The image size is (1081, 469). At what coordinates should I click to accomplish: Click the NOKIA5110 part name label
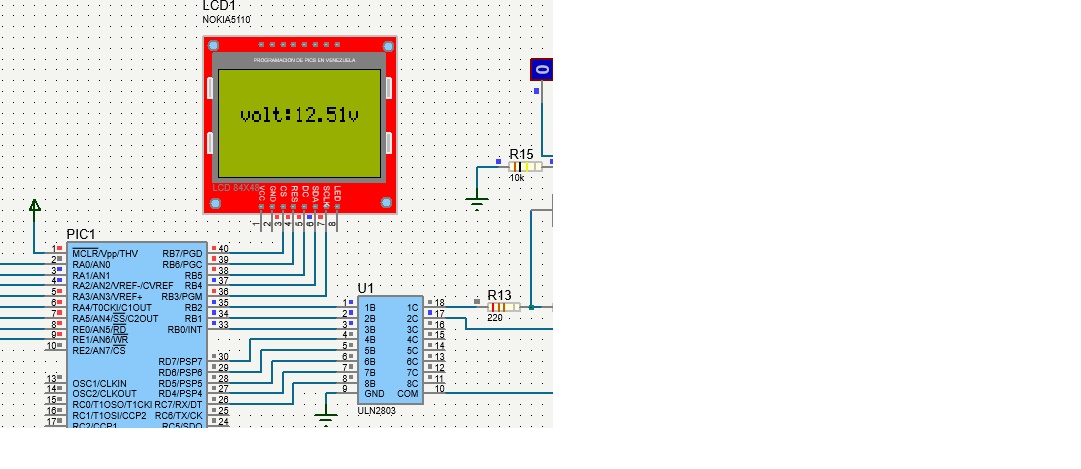tap(226, 19)
